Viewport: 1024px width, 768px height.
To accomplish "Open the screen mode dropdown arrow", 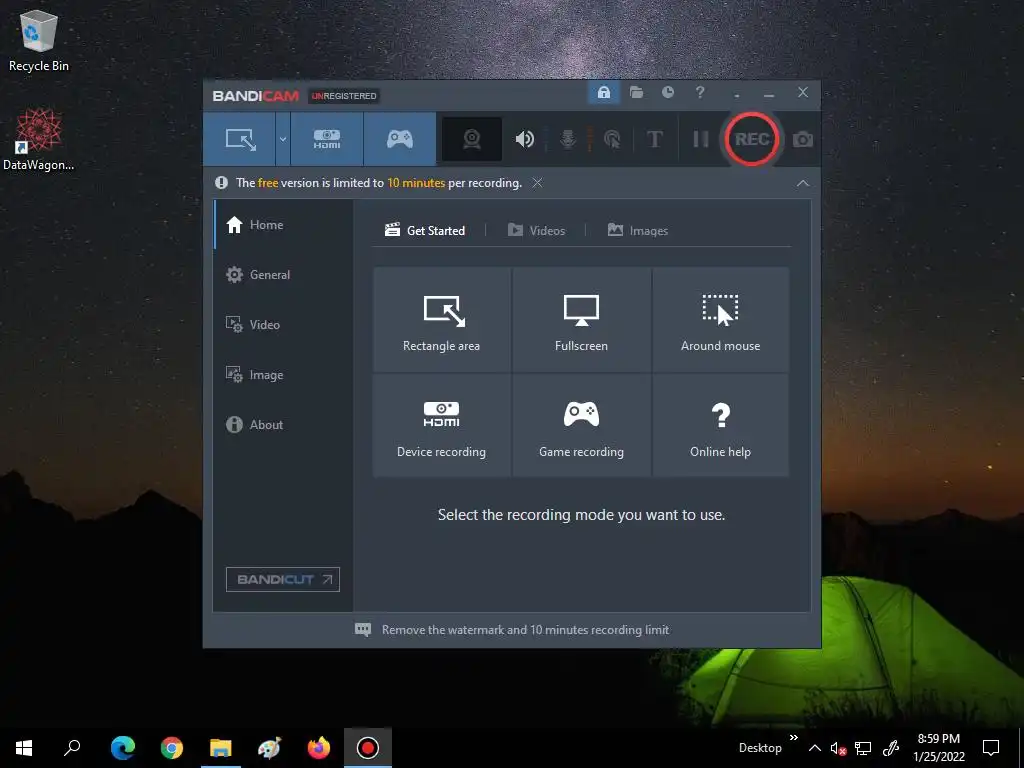I will (x=283, y=139).
